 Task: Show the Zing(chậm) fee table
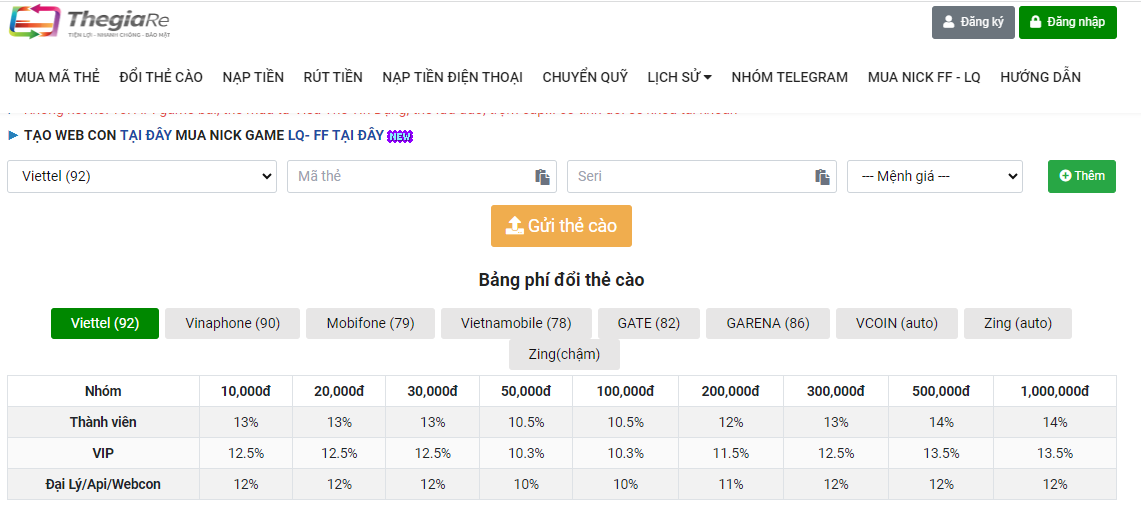[564, 354]
